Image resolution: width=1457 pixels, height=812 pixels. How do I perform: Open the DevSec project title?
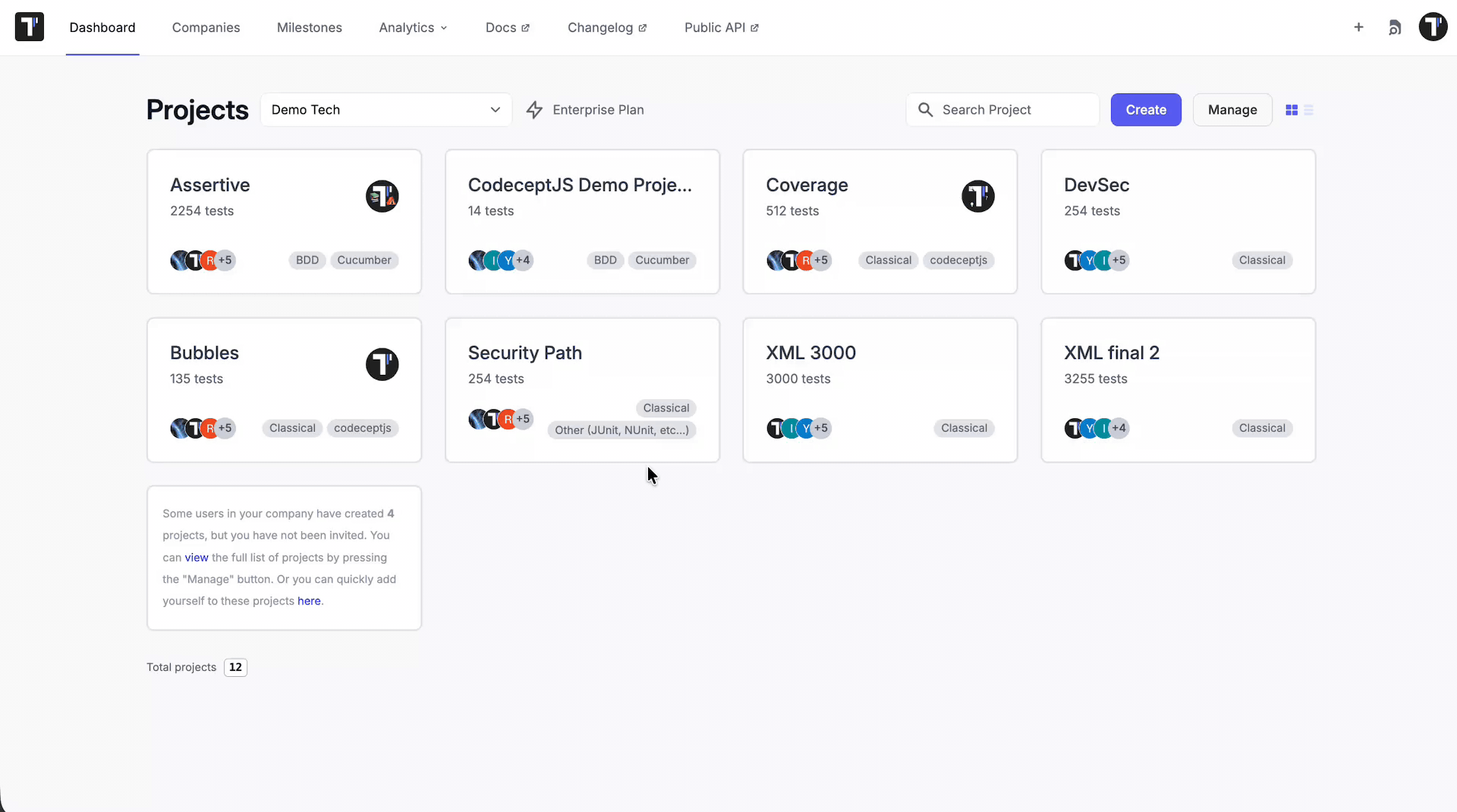pyautogui.click(x=1097, y=185)
